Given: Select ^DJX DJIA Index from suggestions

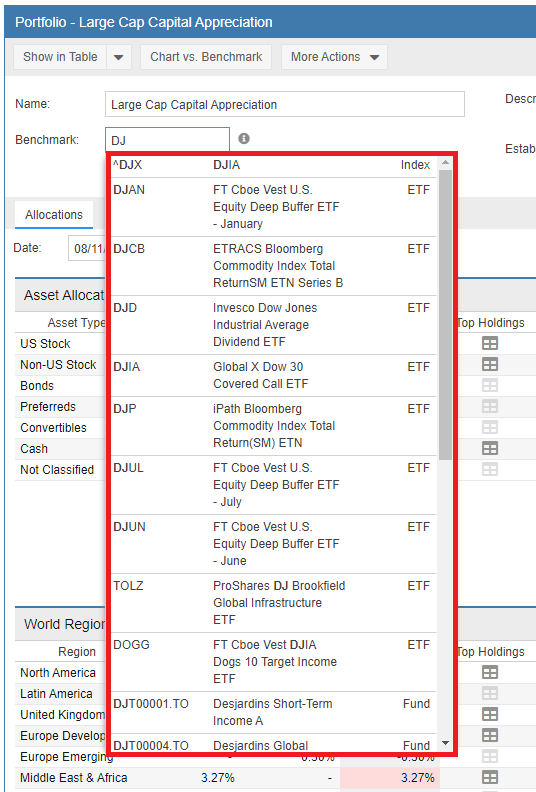Looking at the screenshot, I should [x=273, y=165].
